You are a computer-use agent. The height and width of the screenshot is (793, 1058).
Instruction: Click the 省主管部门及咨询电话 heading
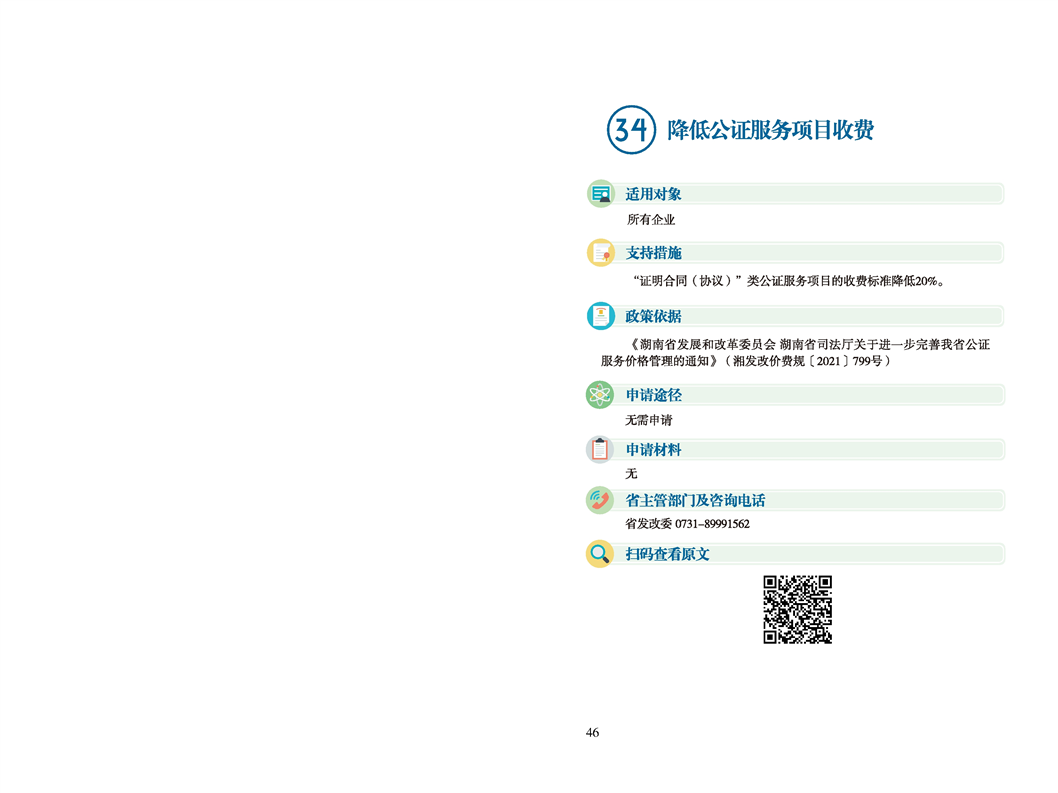point(695,501)
